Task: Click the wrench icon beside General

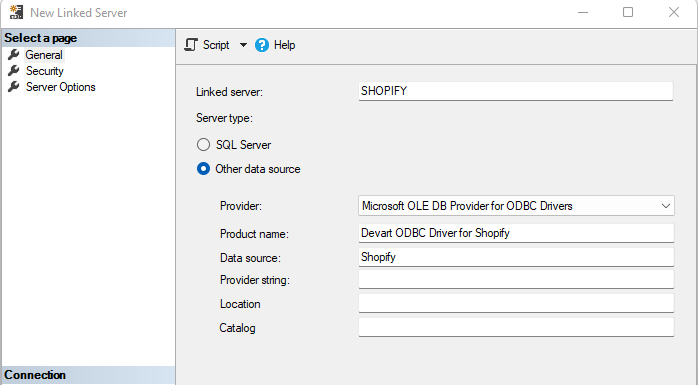Action: 14,55
